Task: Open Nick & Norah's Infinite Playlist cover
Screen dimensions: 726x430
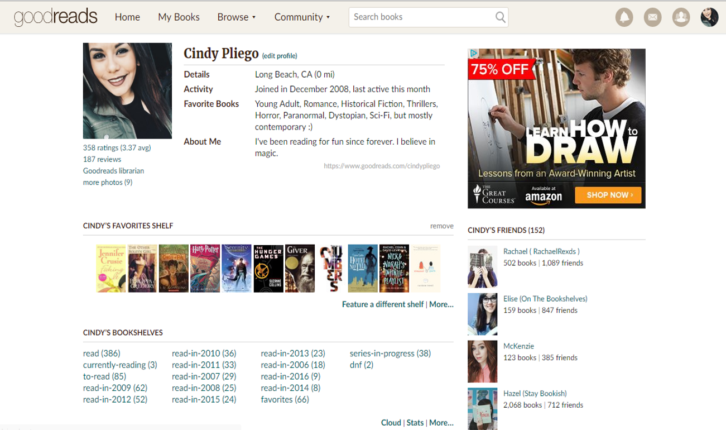Action: click(x=394, y=268)
